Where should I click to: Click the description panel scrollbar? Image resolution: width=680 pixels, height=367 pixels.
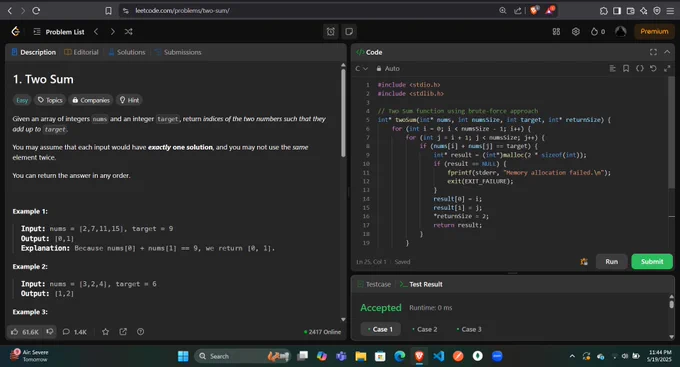[343, 114]
